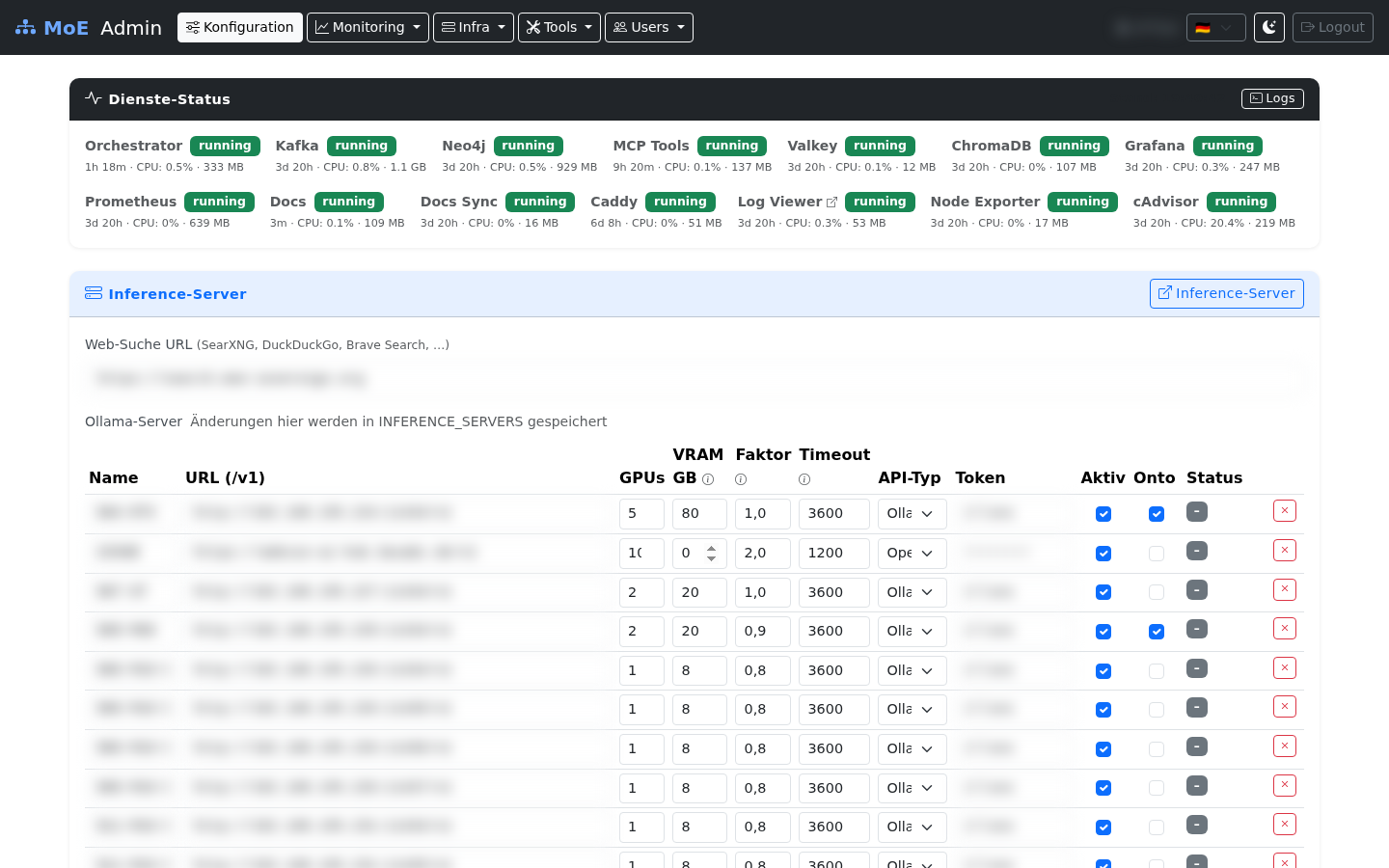Click status badge in the factor 0,9 row
Screen dimensions: 1389x868
click(1197, 629)
